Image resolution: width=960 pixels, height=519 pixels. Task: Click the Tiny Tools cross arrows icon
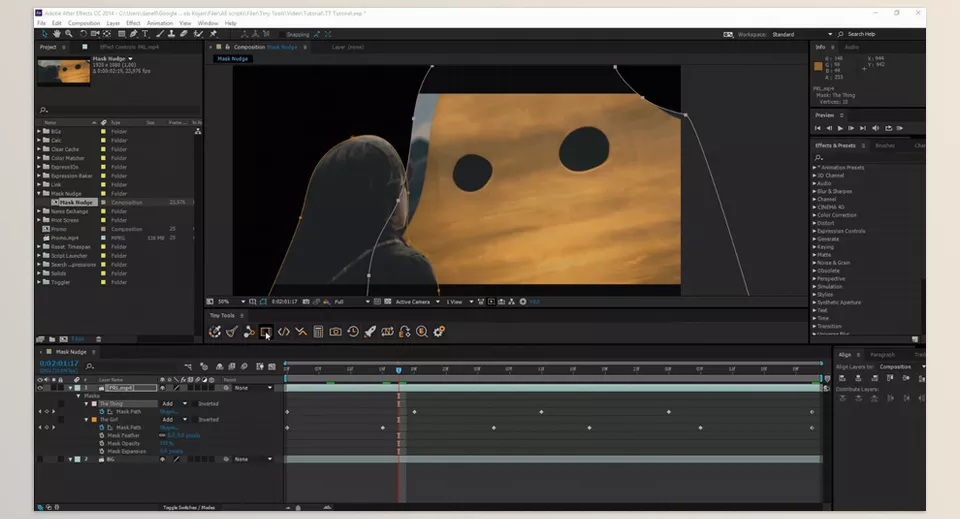(x=301, y=332)
